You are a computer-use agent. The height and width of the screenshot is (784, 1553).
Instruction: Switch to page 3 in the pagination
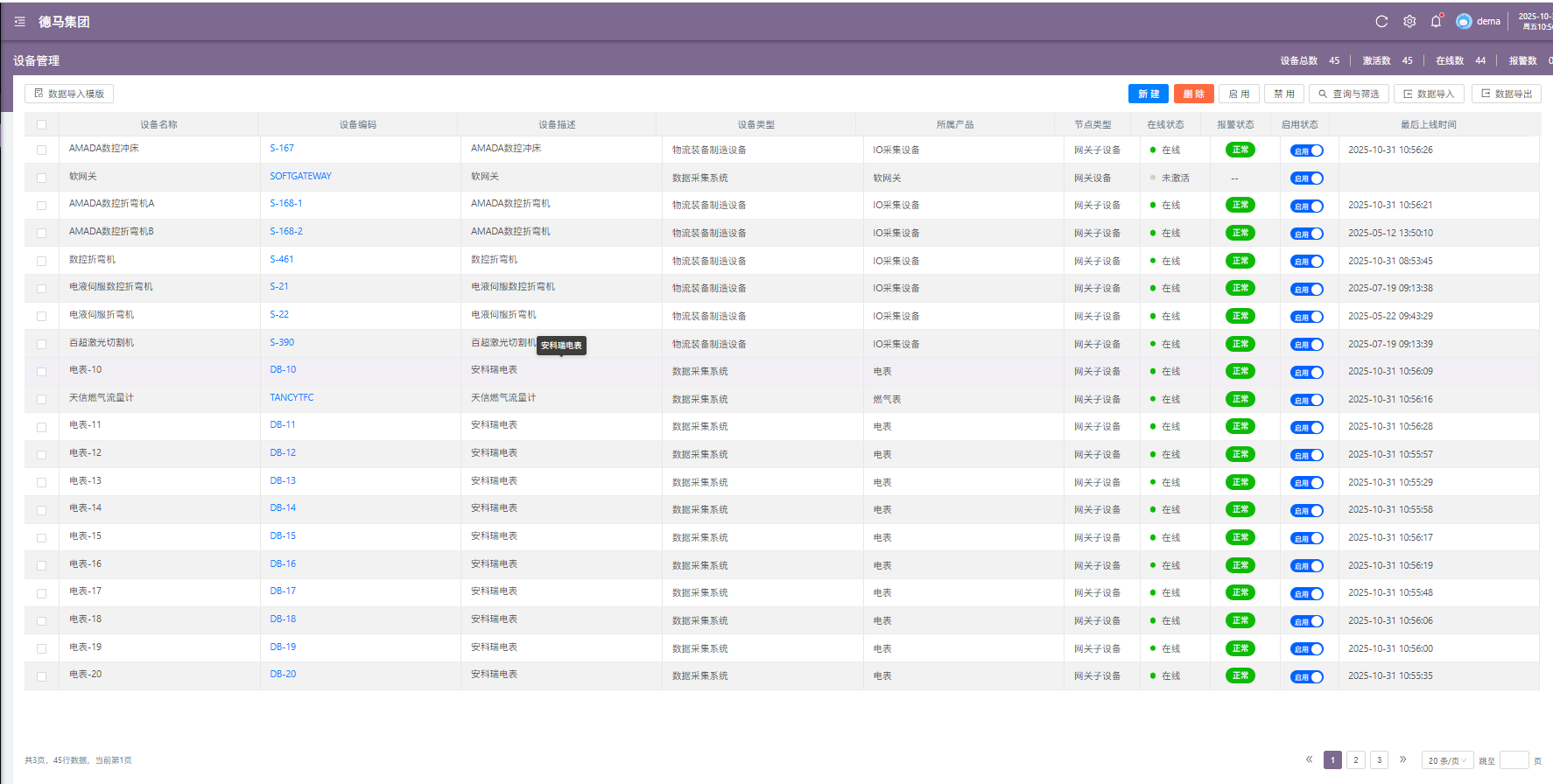click(1379, 760)
